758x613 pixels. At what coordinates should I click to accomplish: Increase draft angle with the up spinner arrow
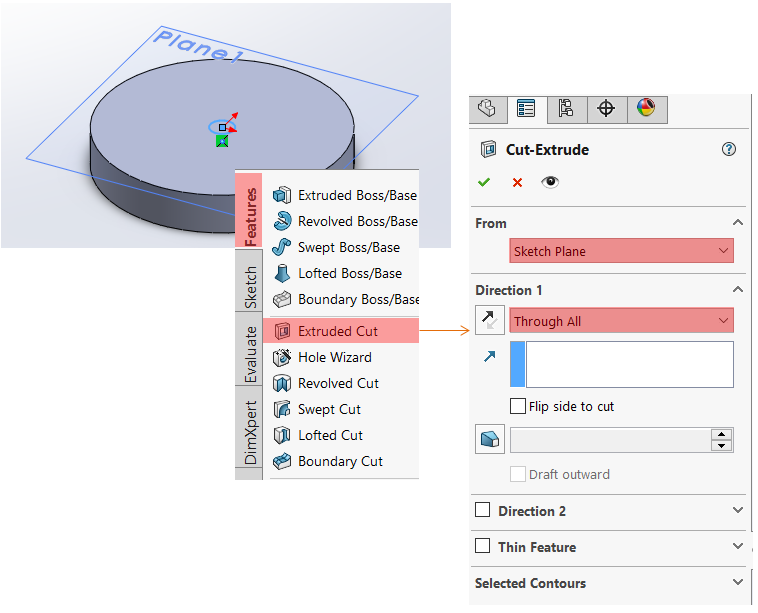[x=721, y=434]
